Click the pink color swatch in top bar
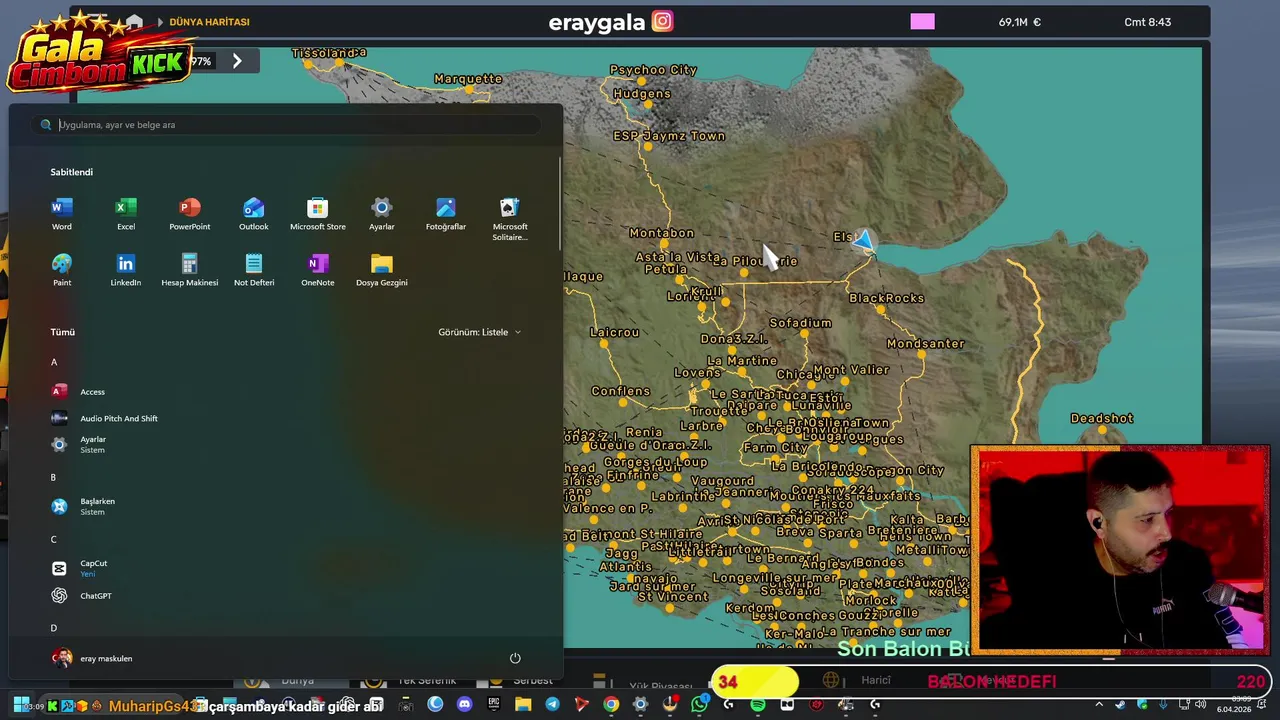Image resolution: width=1280 pixels, height=720 pixels. [922, 22]
